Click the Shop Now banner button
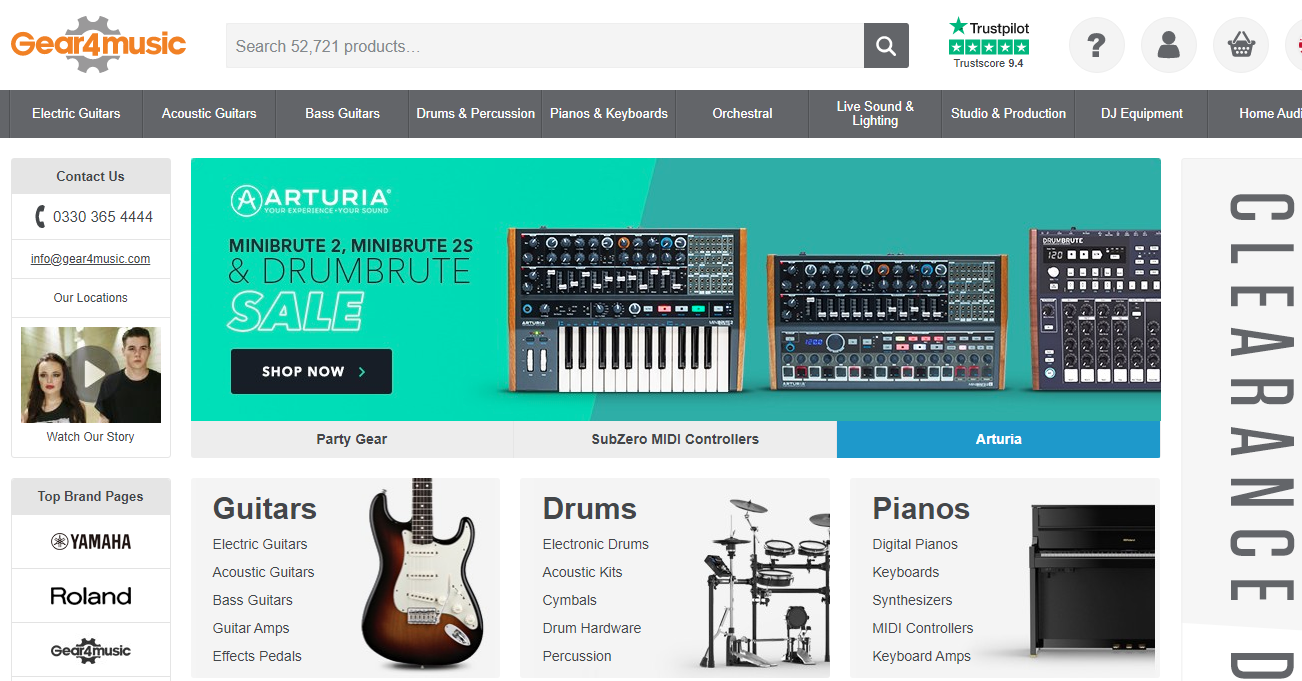 tap(311, 371)
